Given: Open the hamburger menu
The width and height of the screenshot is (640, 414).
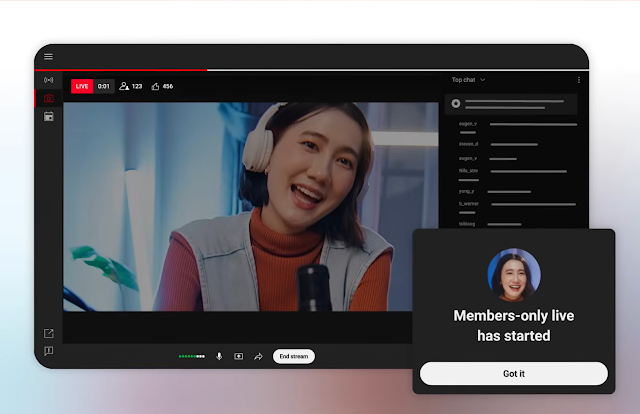Looking at the screenshot, I should (48, 57).
